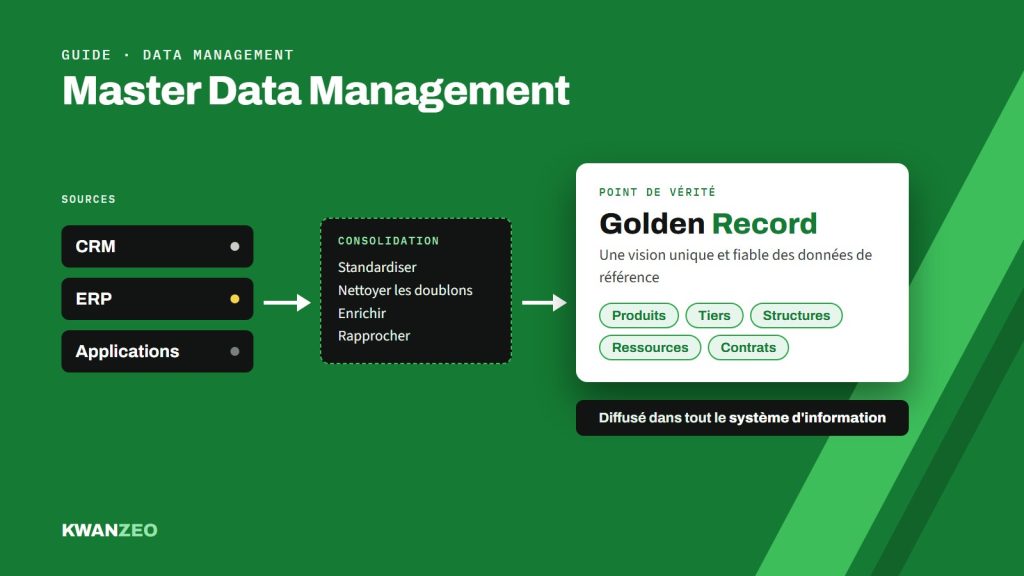Viewport: 1024px width, 576px height.
Task: Click the 'Diffusé dans tout le système d'information' banner
Action: click(x=742, y=418)
